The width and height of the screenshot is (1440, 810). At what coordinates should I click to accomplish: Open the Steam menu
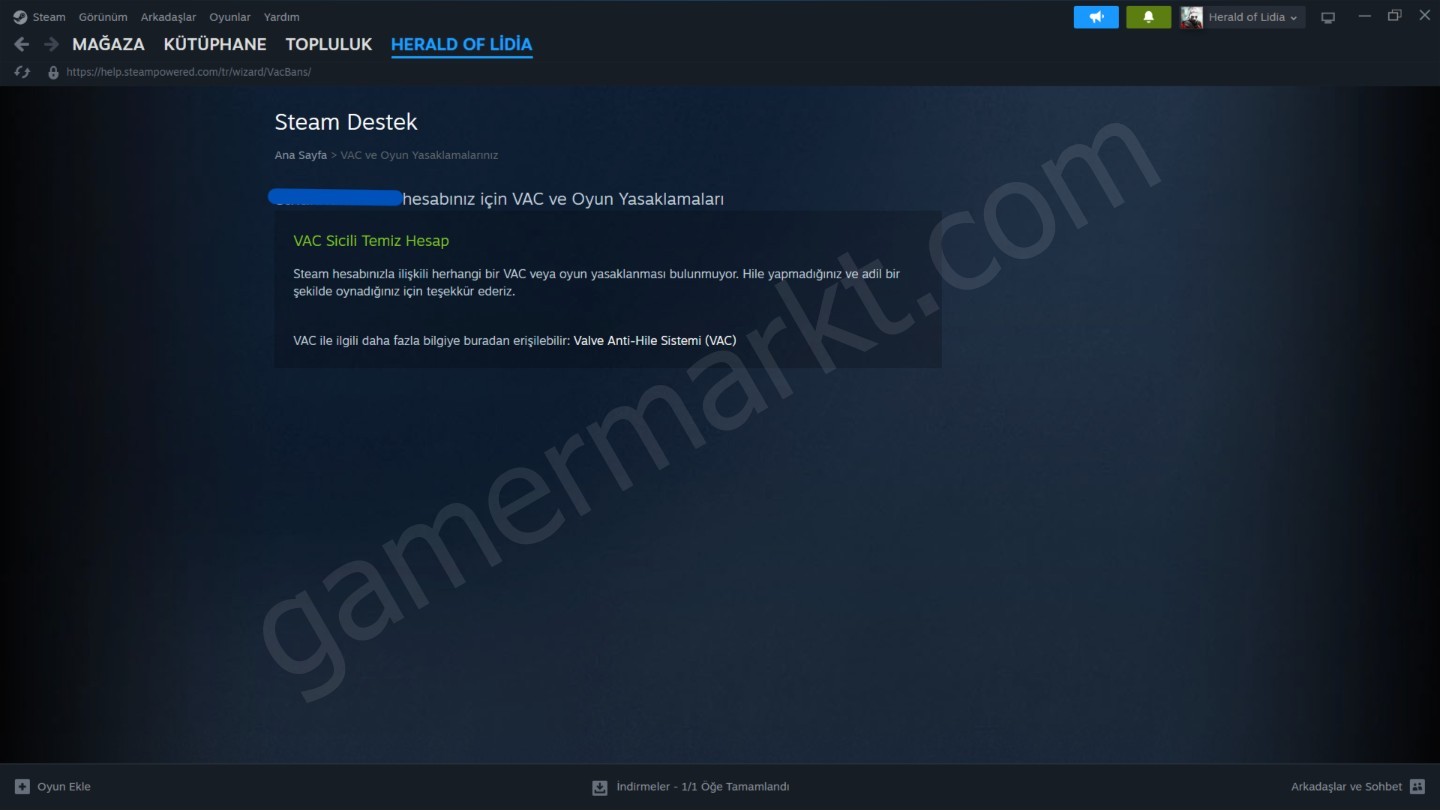(49, 17)
